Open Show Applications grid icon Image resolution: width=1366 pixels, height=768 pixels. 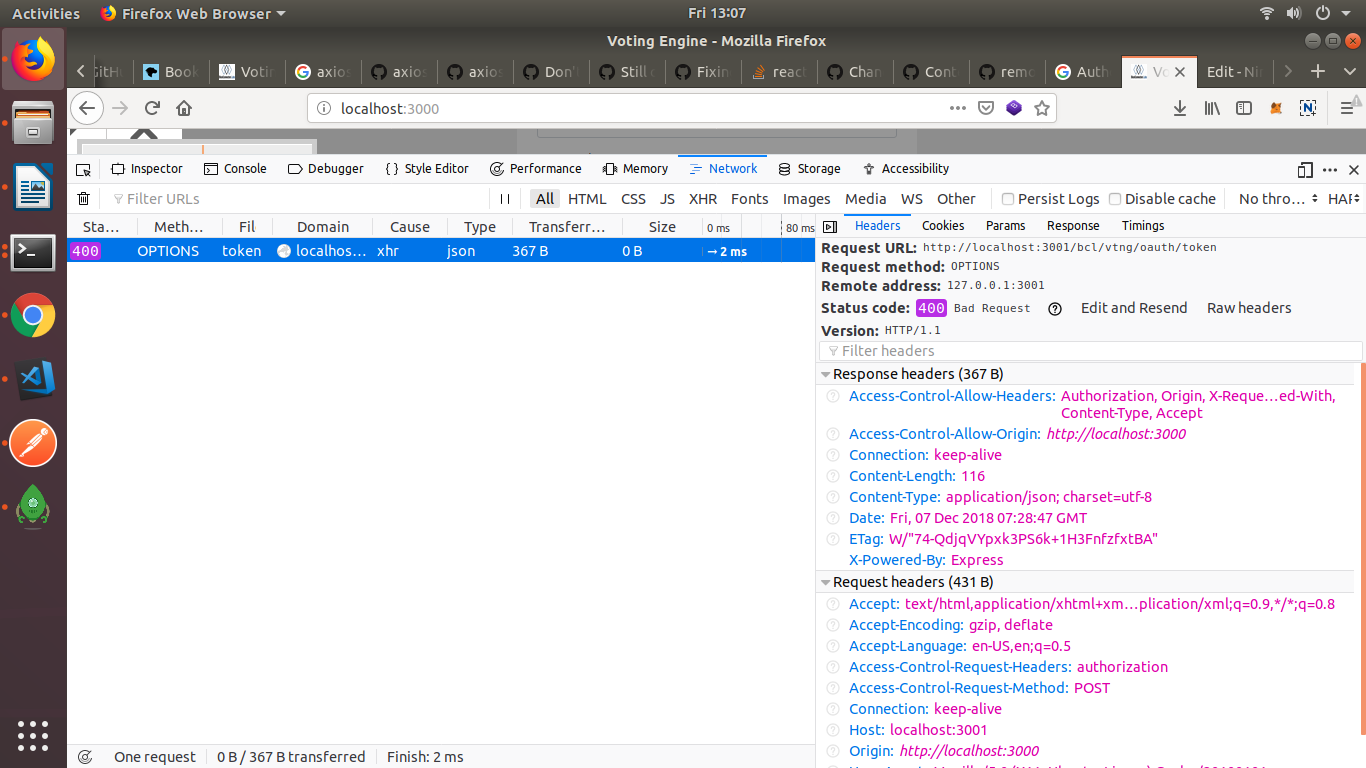pyautogui.click(x=33, y=735)
